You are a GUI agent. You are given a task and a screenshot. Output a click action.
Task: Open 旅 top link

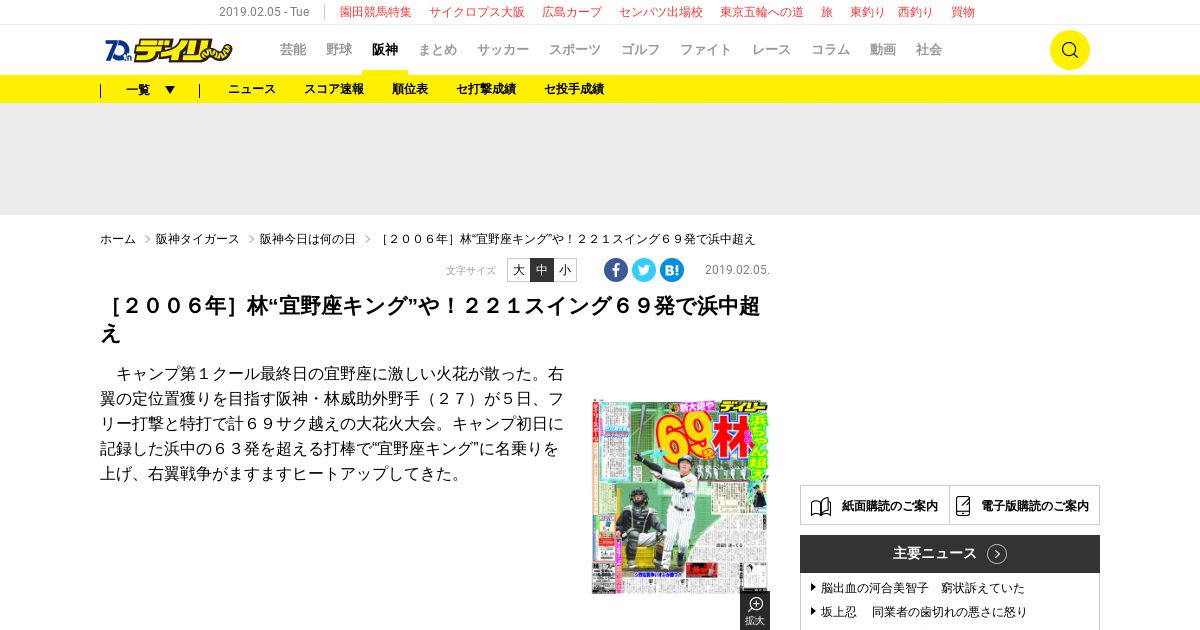(827, 12)
